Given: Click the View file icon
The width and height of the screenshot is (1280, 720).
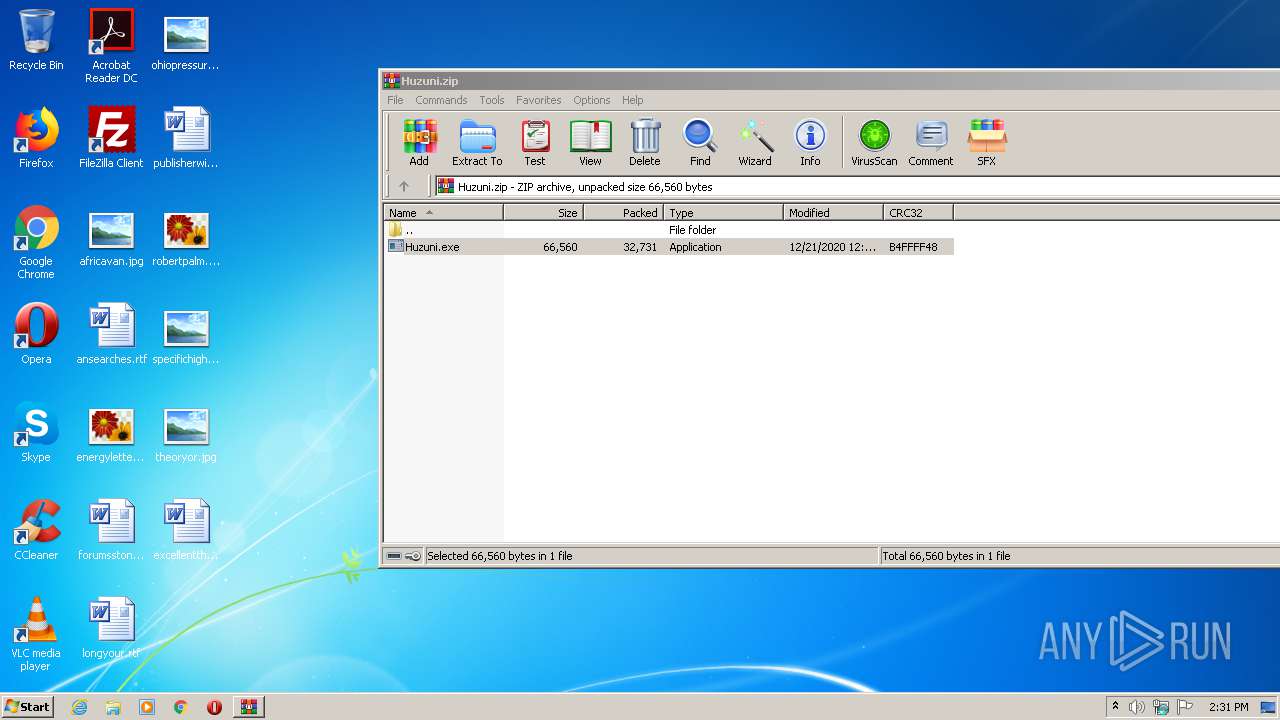Looking at the screenshot, I should 590,142.
